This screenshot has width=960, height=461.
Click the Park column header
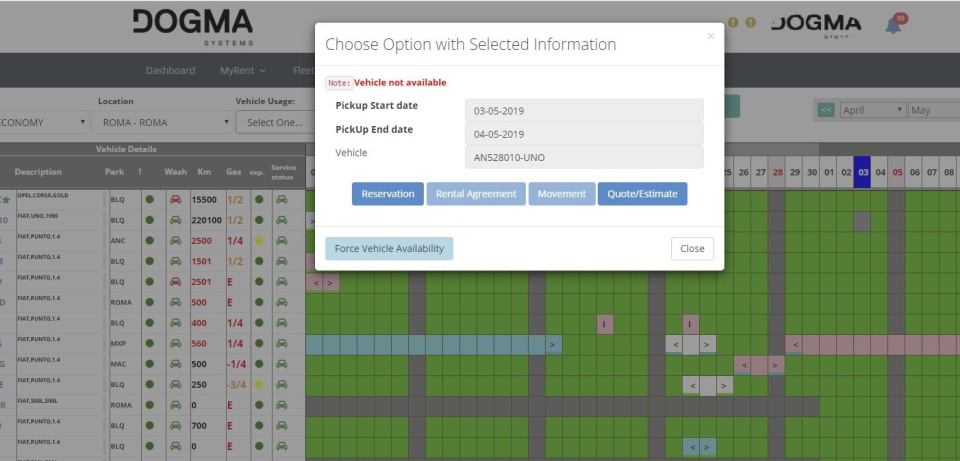point(114,172)
